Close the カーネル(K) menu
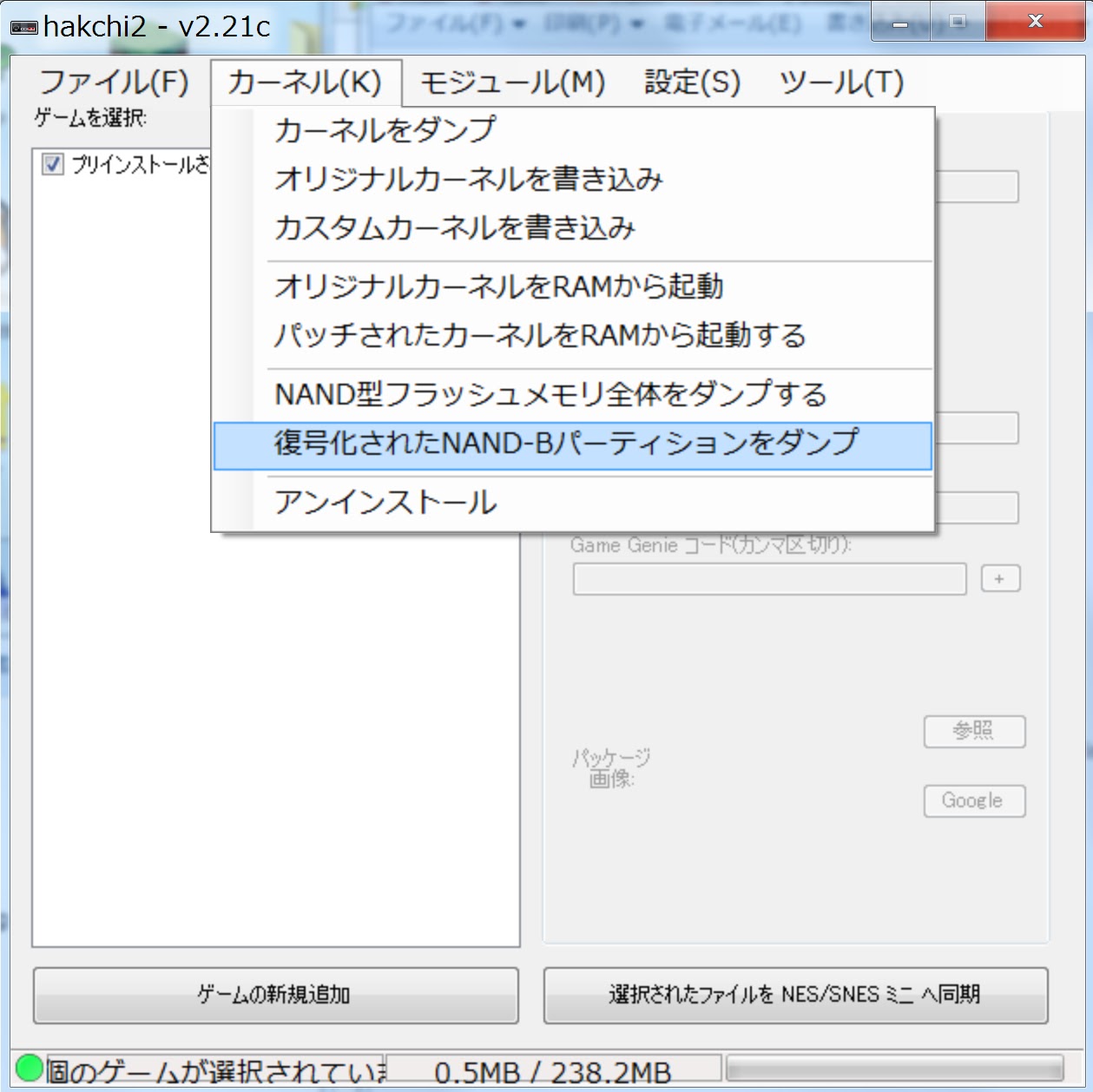Image resolution: width=1093 pixels, height=1092 pixels. 306,82
